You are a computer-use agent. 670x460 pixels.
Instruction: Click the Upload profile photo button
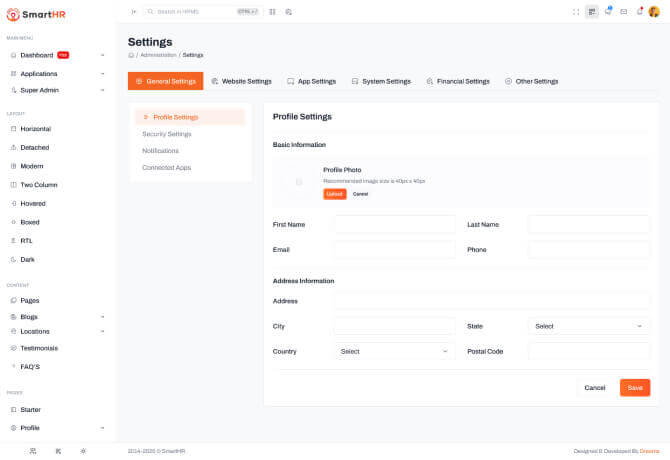pyautogui.click(x=334, y=194)
